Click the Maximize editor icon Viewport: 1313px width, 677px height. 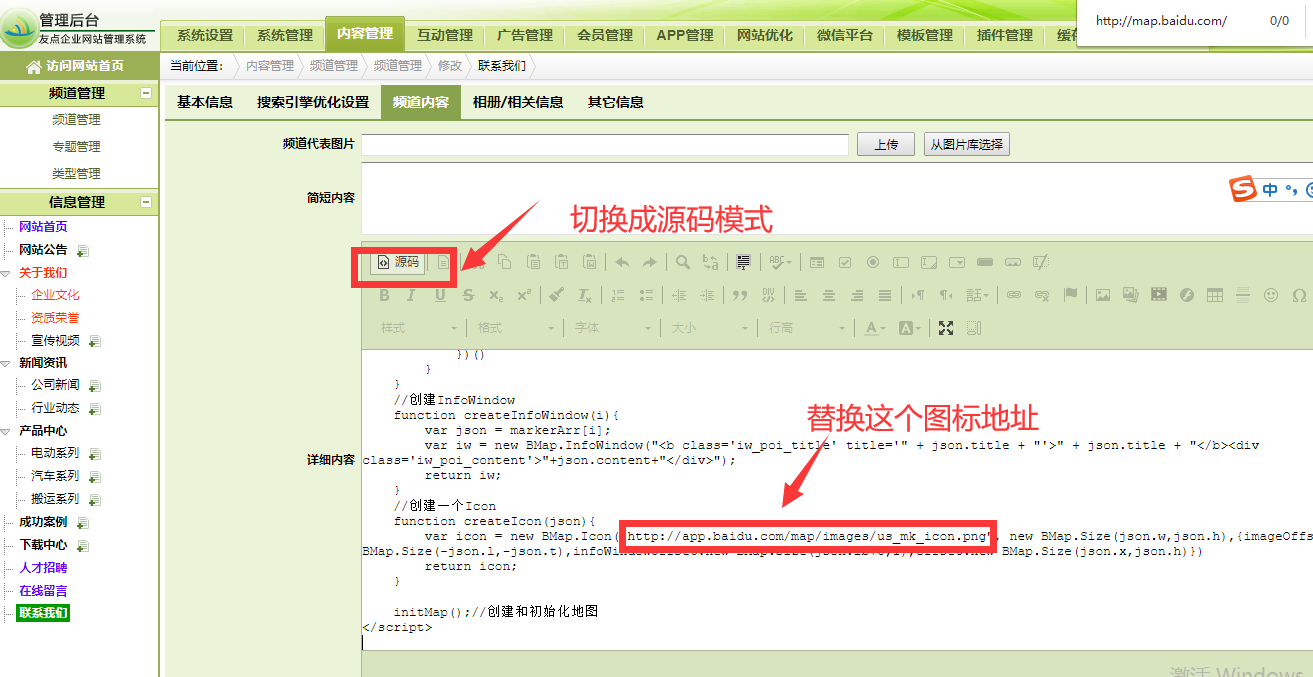pyautogui.click(x=945, y=328)
